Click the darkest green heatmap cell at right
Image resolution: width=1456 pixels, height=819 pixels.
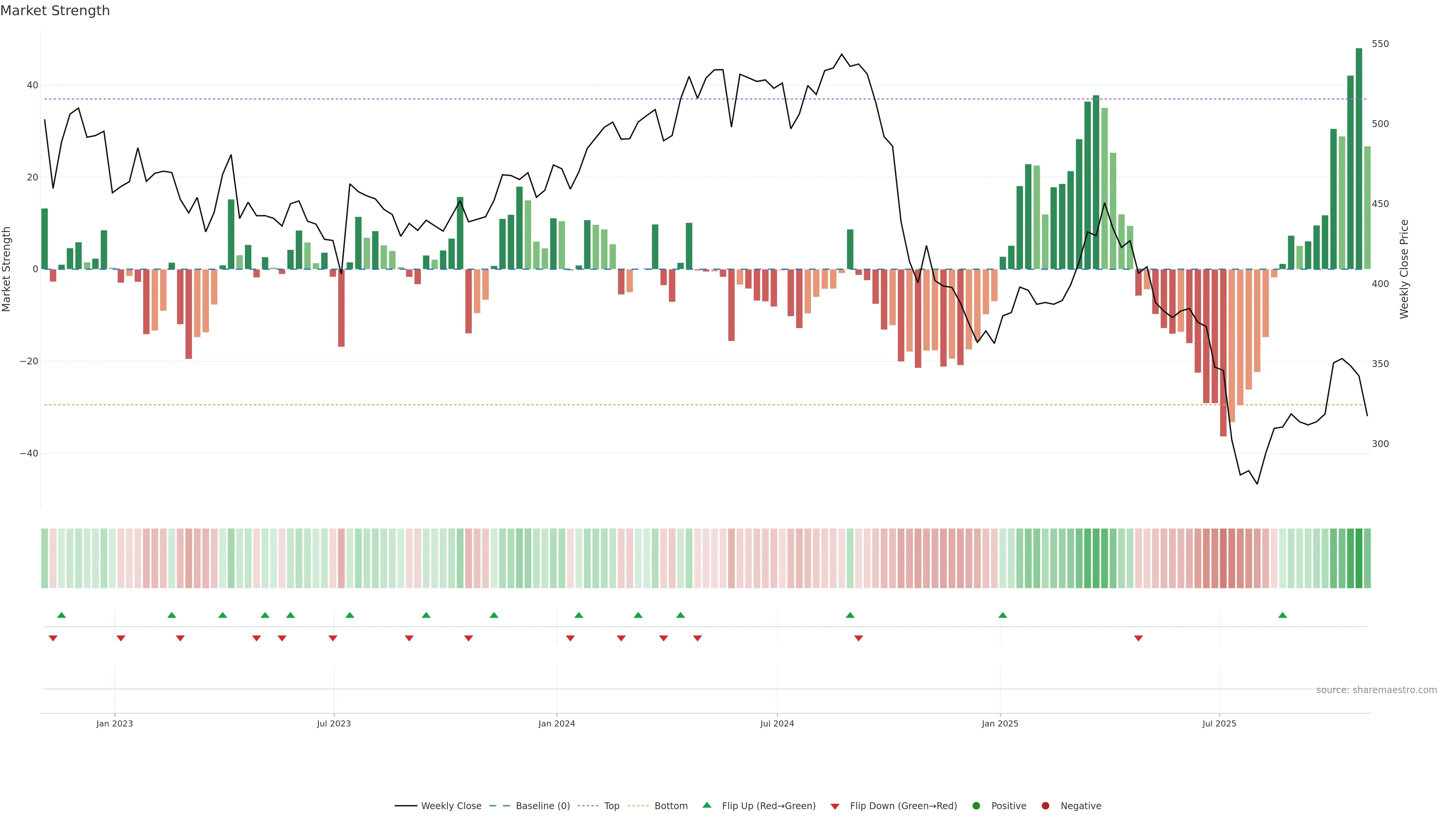(1359, 559)
